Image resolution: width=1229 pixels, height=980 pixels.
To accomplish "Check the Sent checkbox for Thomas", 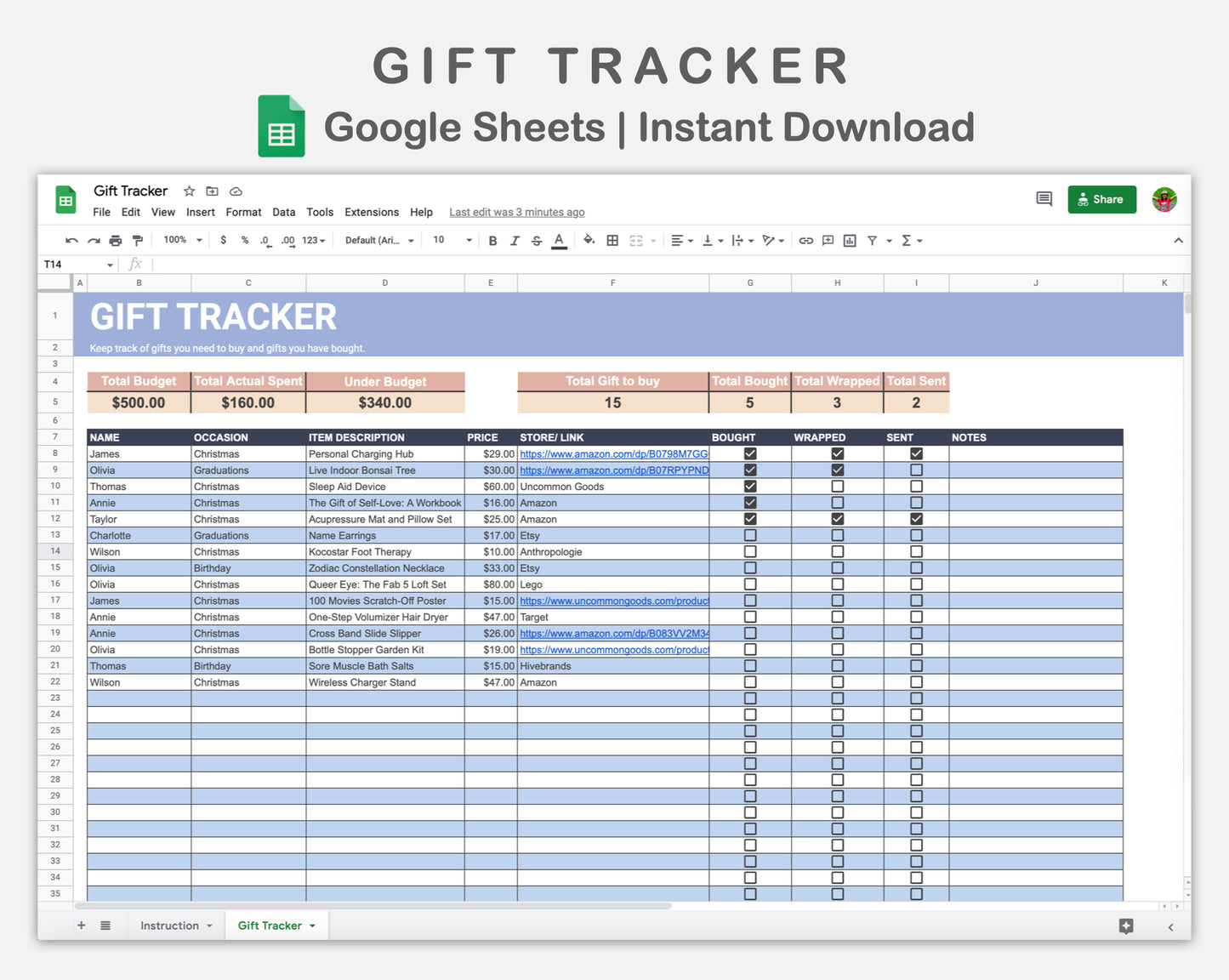I will (916, 486).
